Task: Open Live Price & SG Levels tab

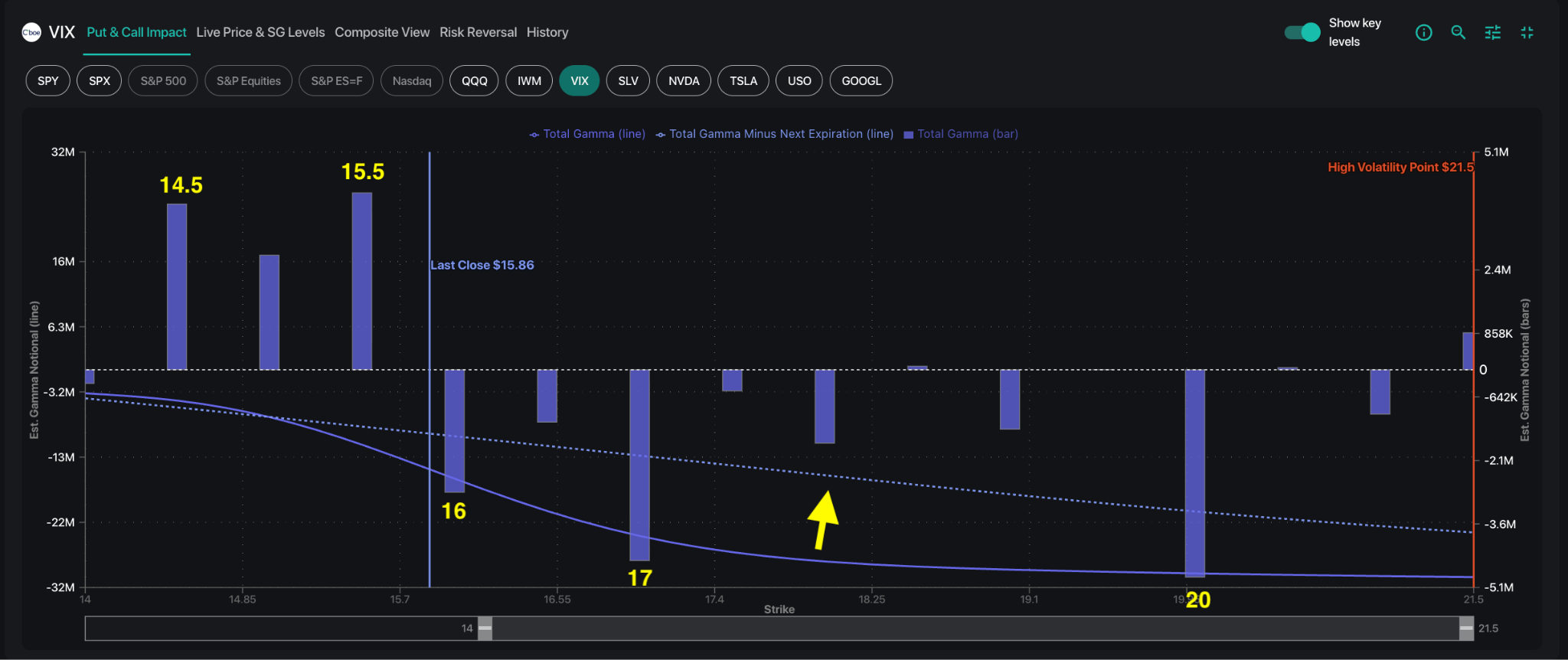Action: point(260,32)
